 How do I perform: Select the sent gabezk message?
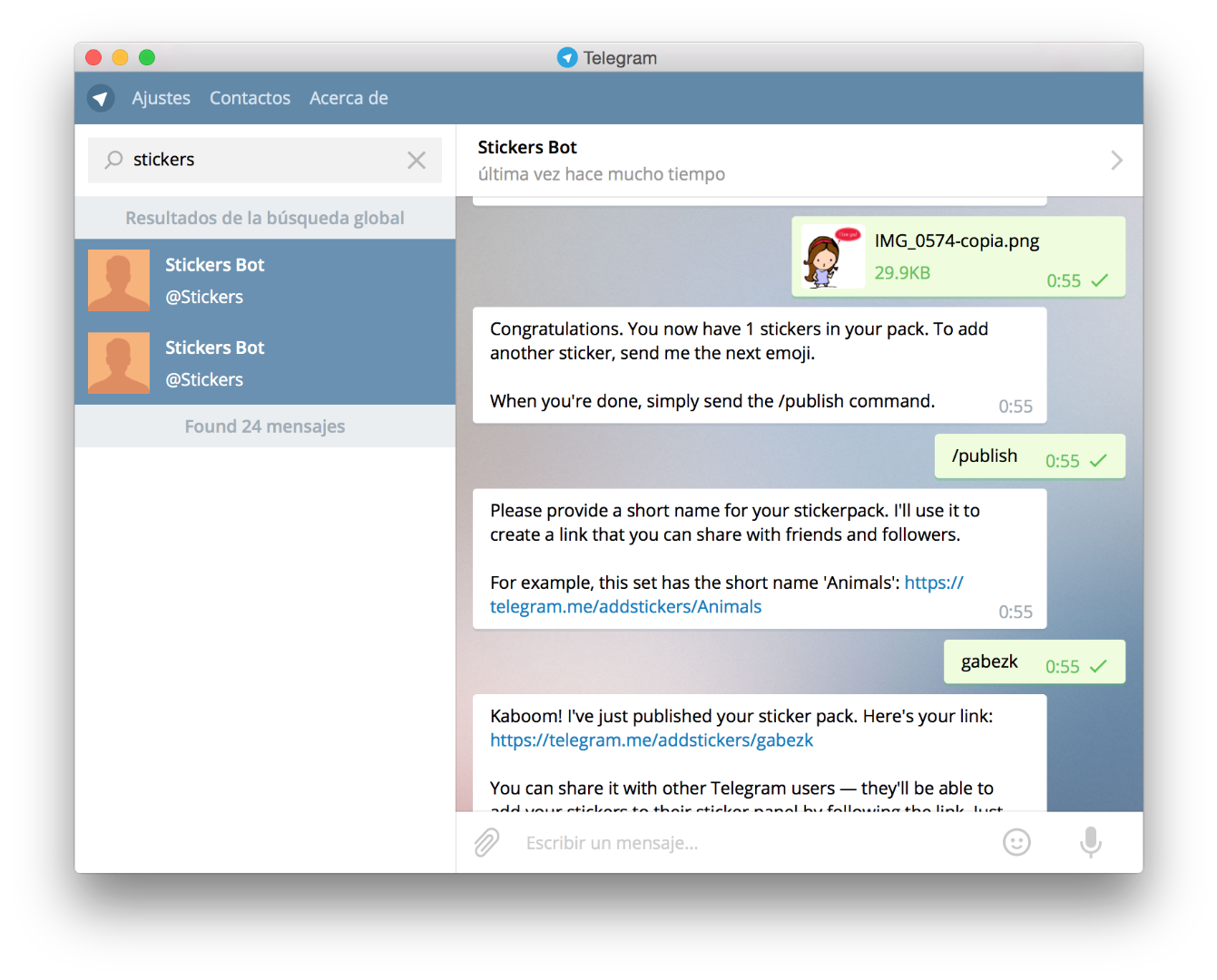[1035, 662]
